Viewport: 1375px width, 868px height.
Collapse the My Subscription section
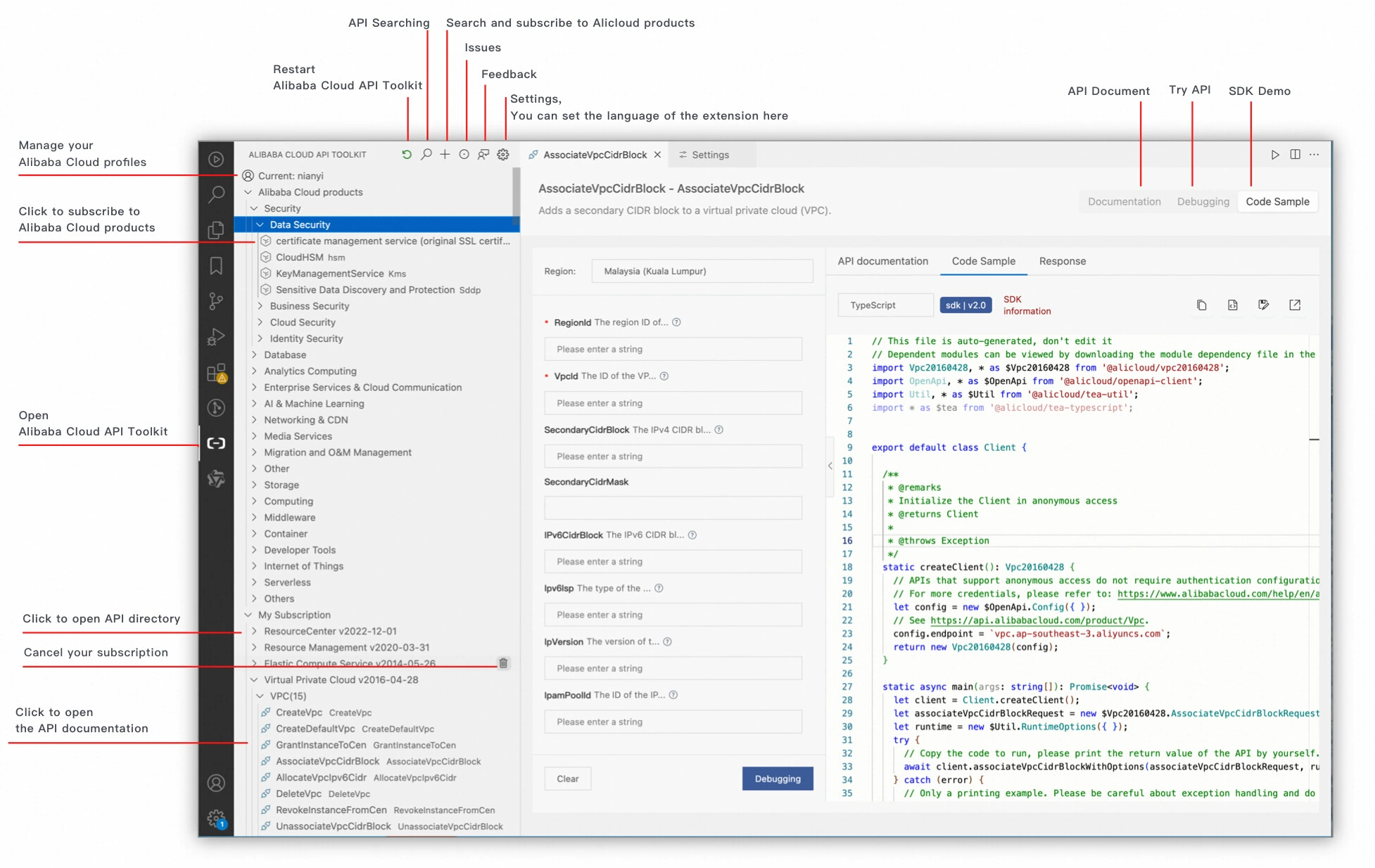point(248,615)
